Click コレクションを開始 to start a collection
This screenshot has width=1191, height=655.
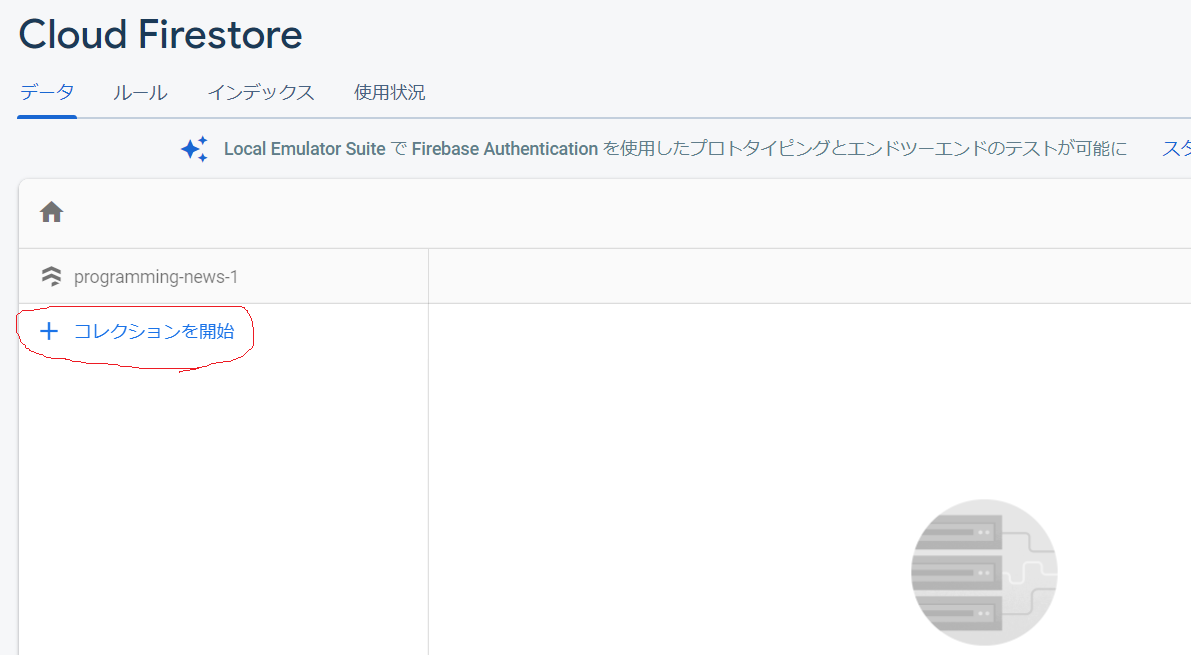click(x=153, y=331)
